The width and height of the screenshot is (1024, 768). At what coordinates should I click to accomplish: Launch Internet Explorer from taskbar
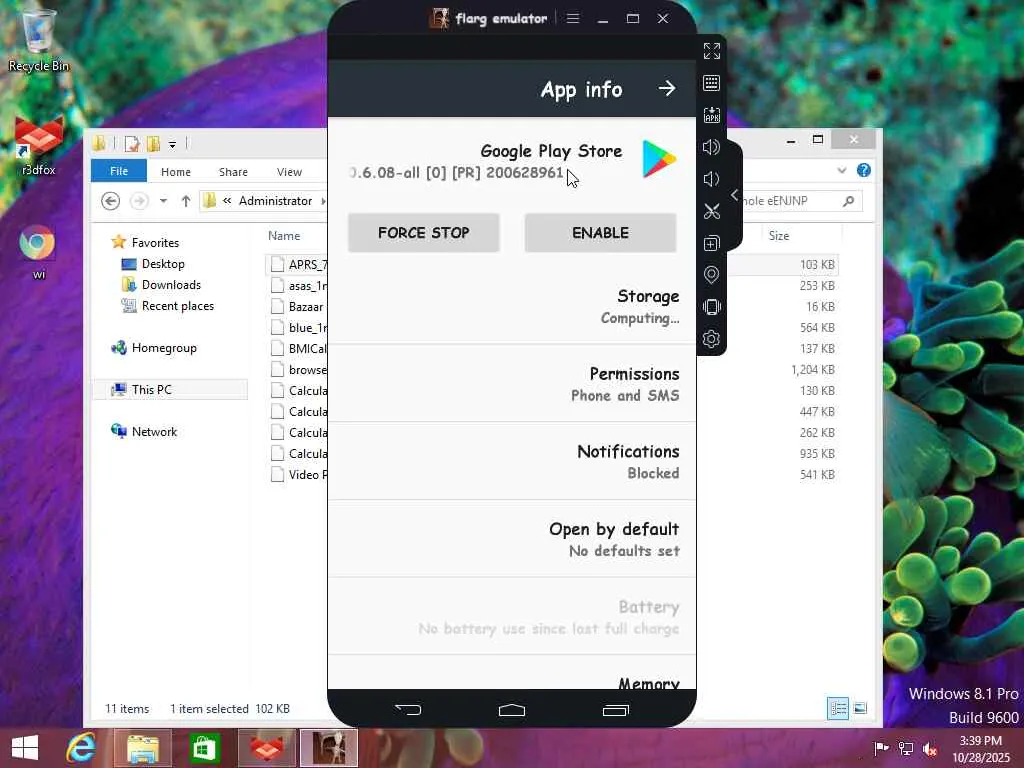[x=81, y=748]
